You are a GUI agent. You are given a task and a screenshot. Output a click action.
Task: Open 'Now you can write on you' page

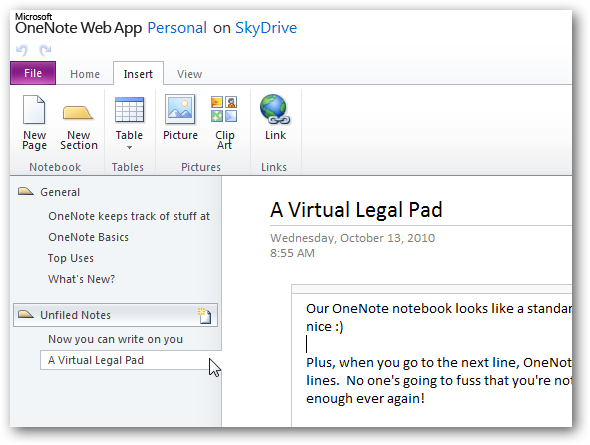pyautogui.click(x=116, y=339)
